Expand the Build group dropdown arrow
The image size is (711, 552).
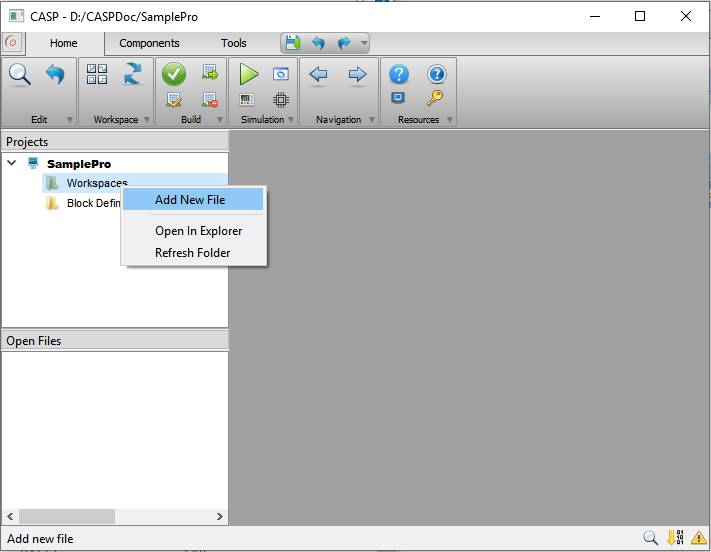221,120
